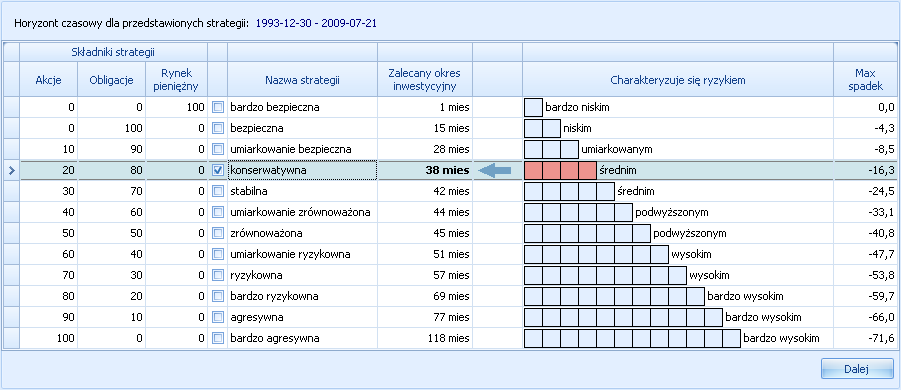Check the ryzykowna strategy checkbox

click(218, 275)
